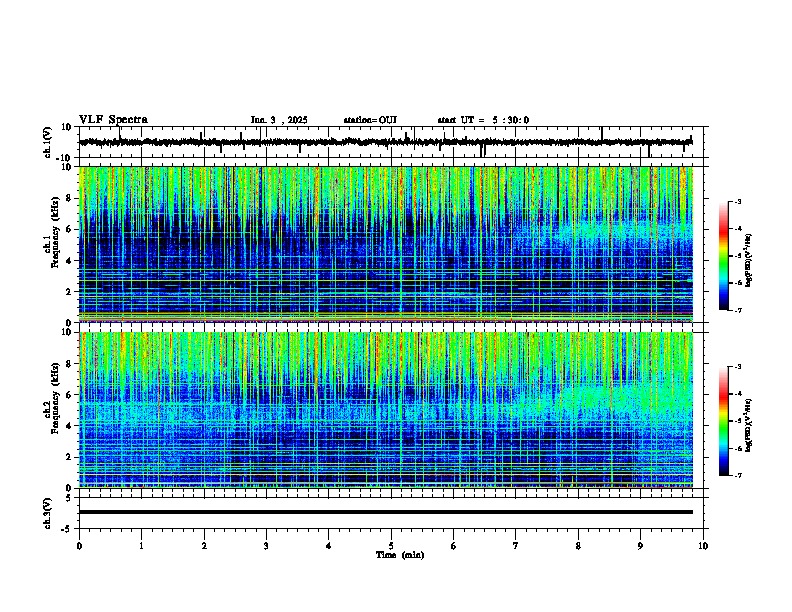This screenshot has height=612, width=792.
Task: Click the "VLF Spectra" plot title
Action: (x=113, y=120)
